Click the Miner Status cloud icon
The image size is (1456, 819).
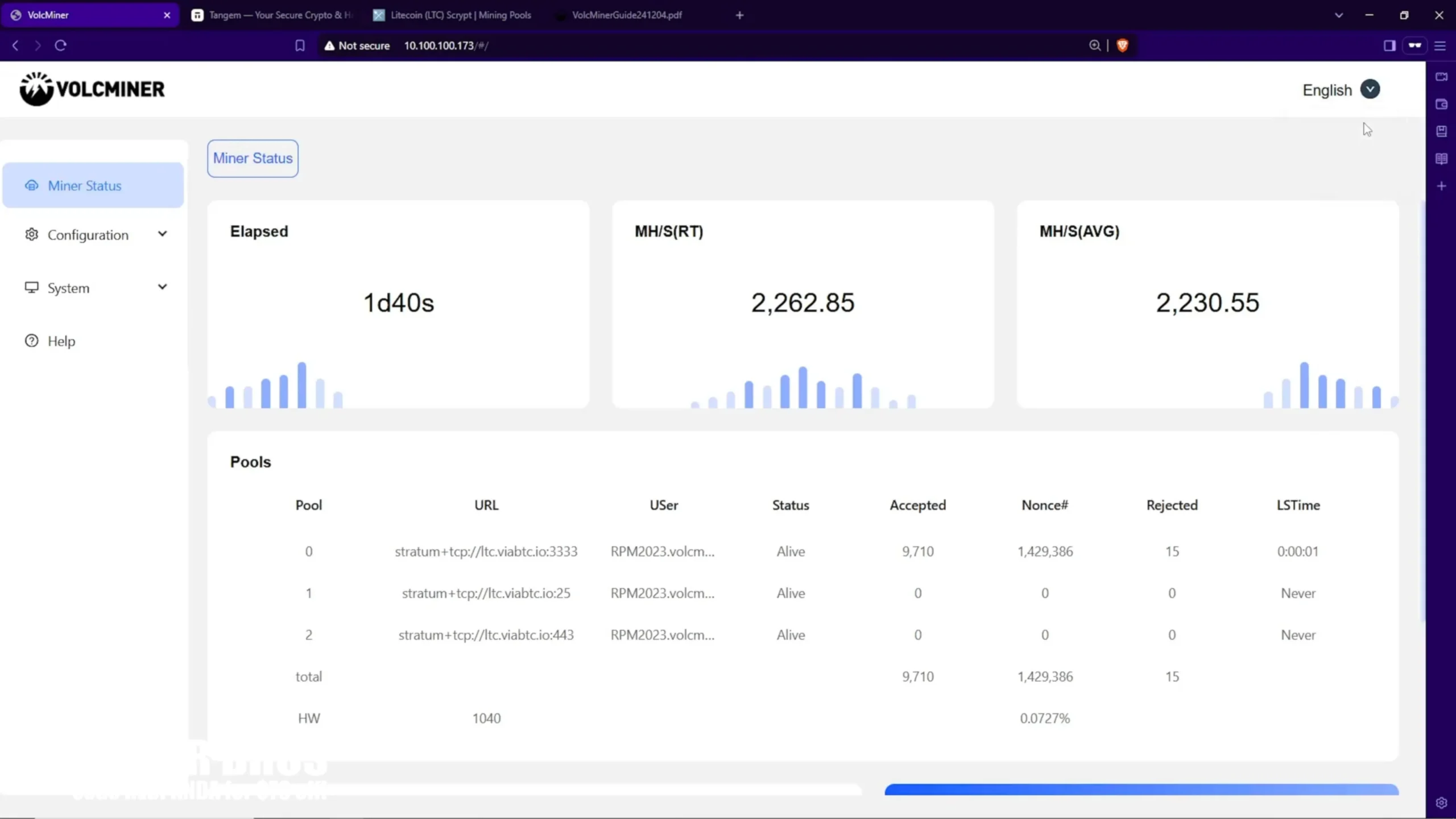(x=32, y=185)
